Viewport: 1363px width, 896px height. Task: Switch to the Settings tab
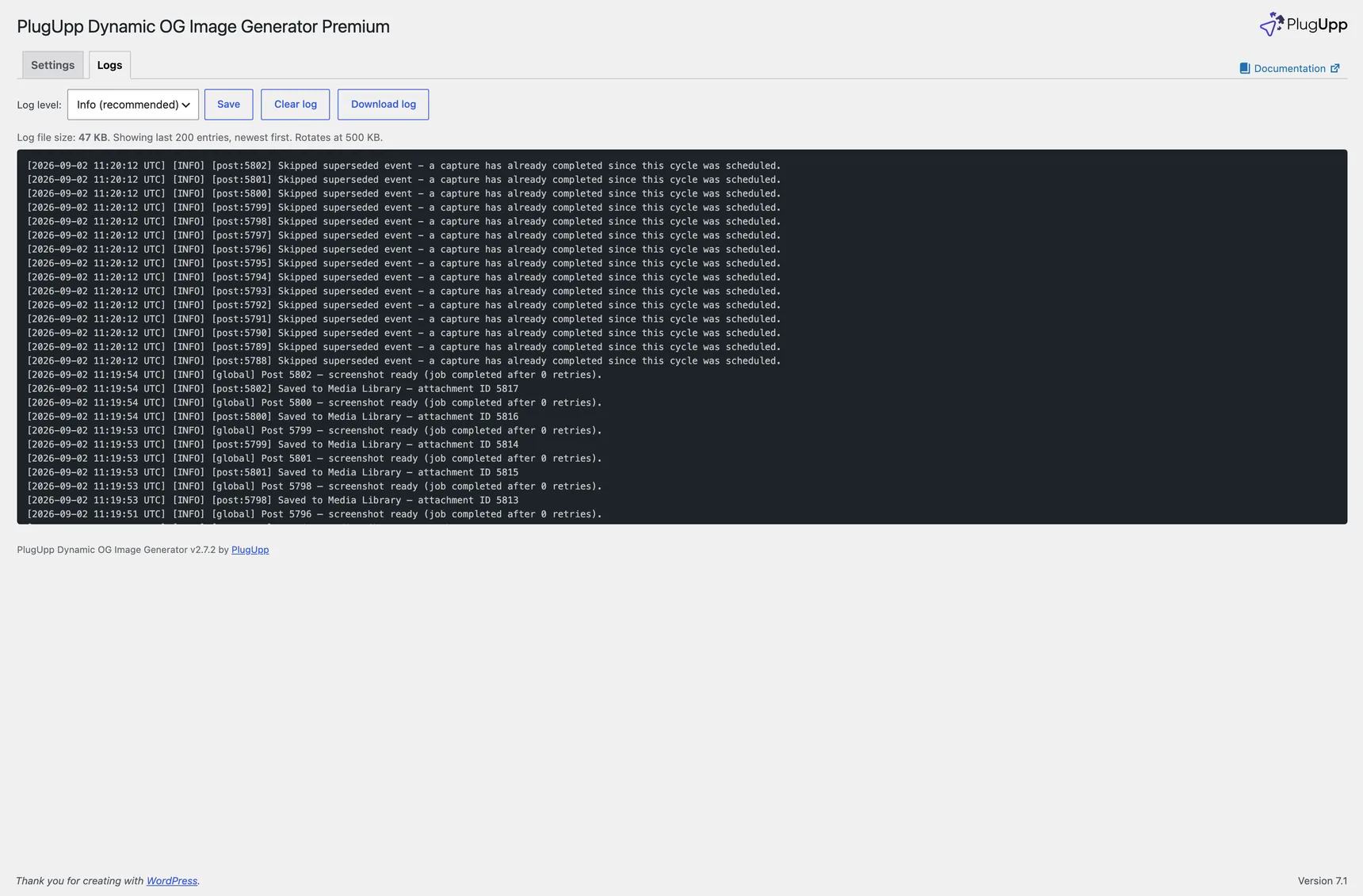[52, 65]
